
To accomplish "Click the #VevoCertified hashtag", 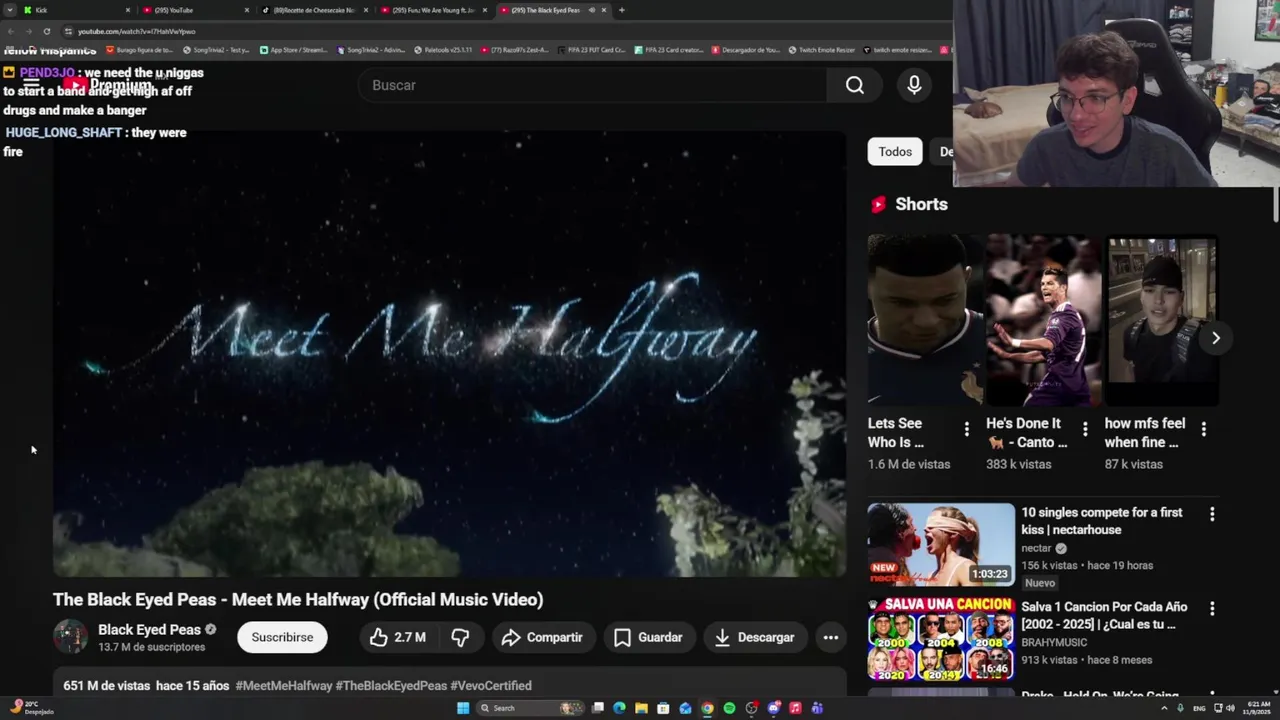I will tap(491, 686).
